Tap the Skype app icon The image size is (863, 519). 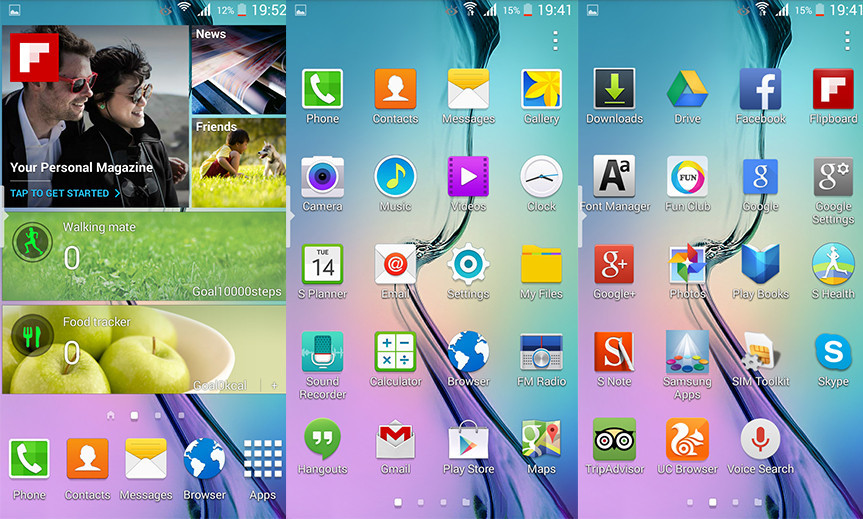[832, 352]
